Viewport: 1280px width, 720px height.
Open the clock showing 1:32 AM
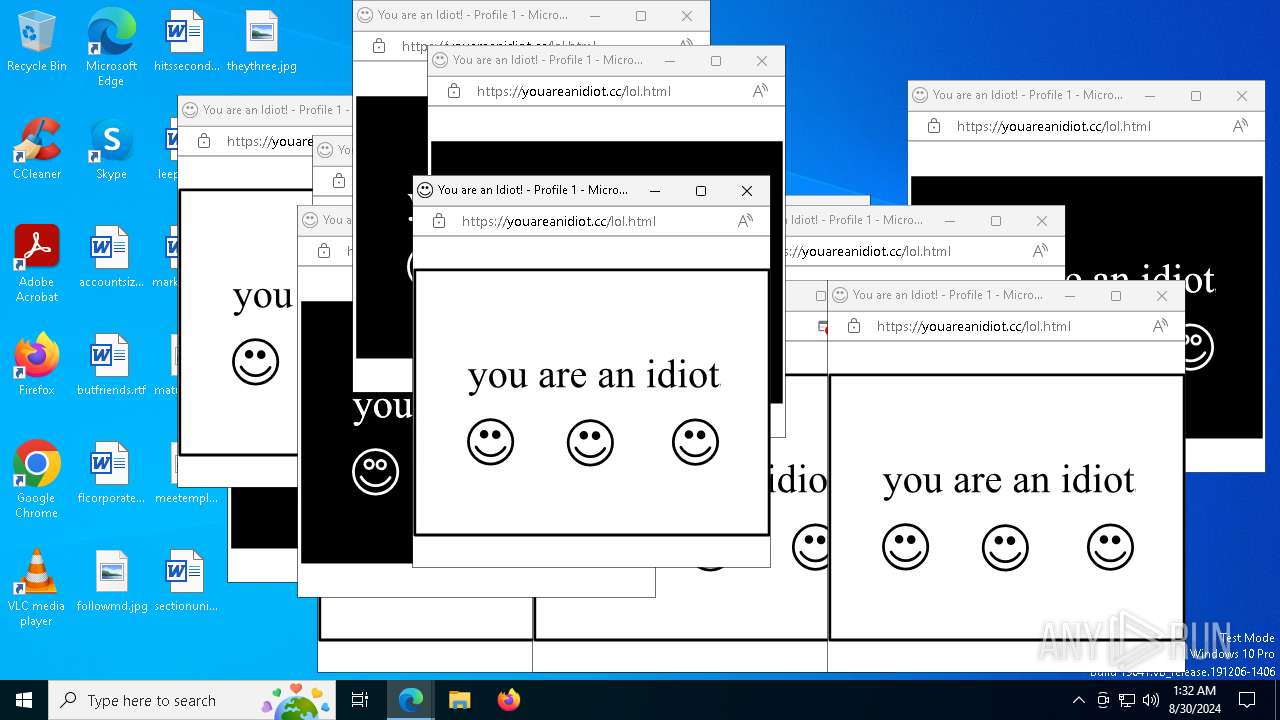click(x=1194, y=700)
